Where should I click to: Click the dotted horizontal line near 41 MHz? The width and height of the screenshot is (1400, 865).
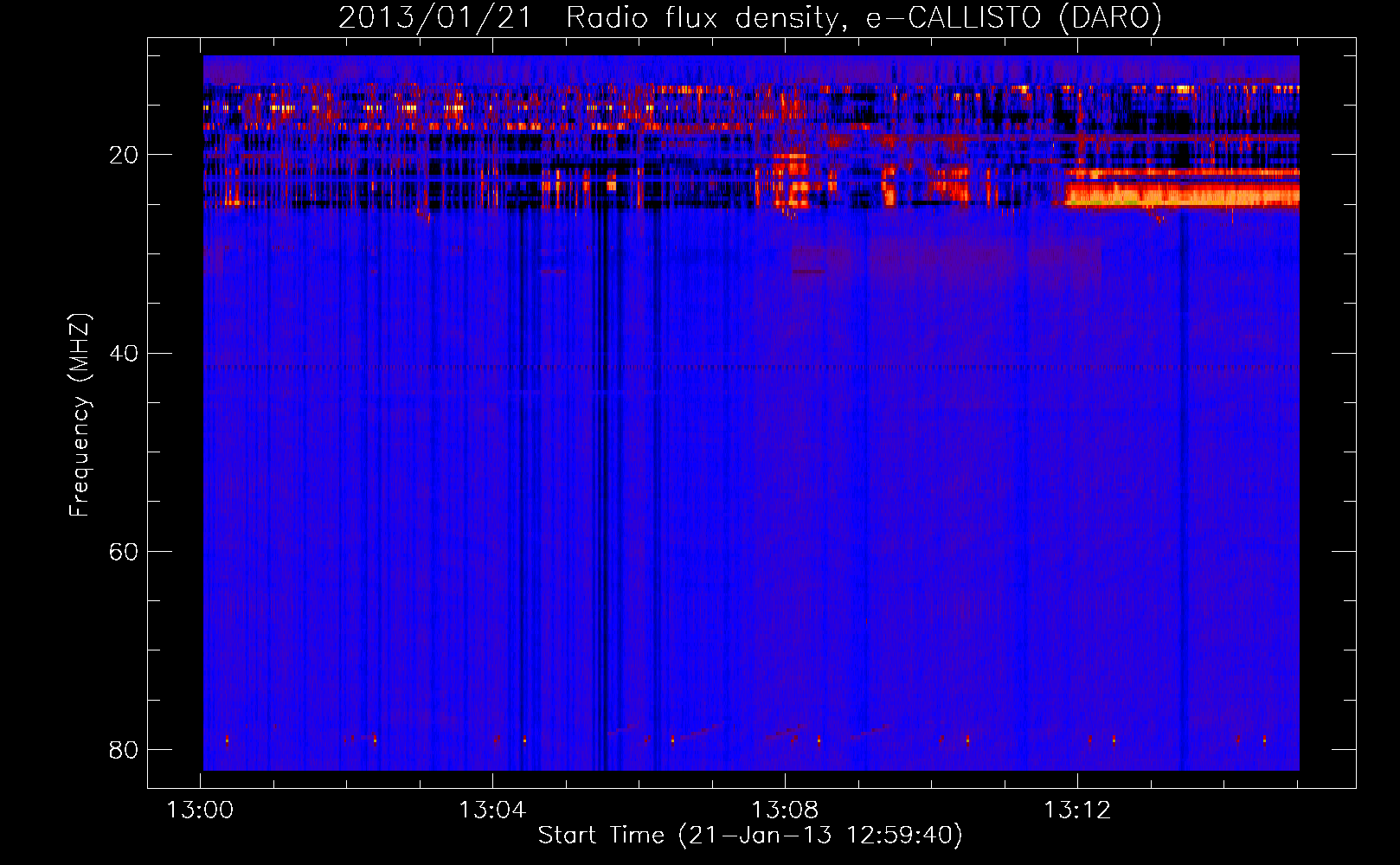pyautogui.click(x=751, y=367)
